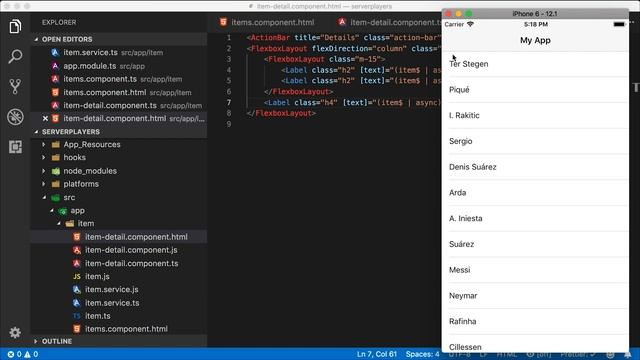Tap Arda in the simulator list
Image resolution: width=640 pixels, height=360 pixels.
point(535,193)
